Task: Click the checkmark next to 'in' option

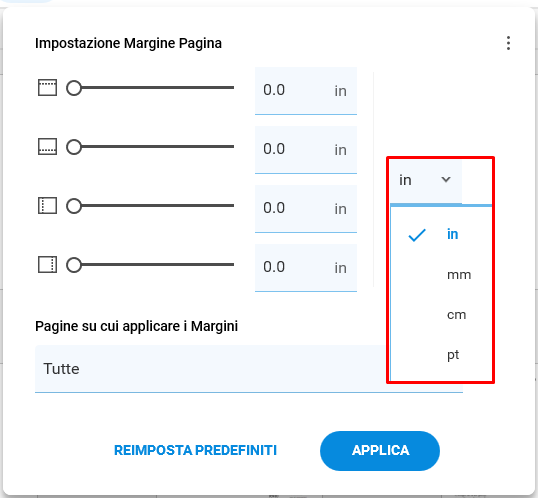Action: 417,235
